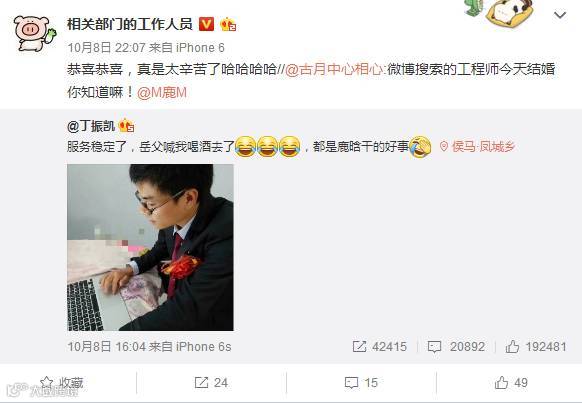Click the membership crown badge beside poster name
582x403 pixels.
coord(228,24)
